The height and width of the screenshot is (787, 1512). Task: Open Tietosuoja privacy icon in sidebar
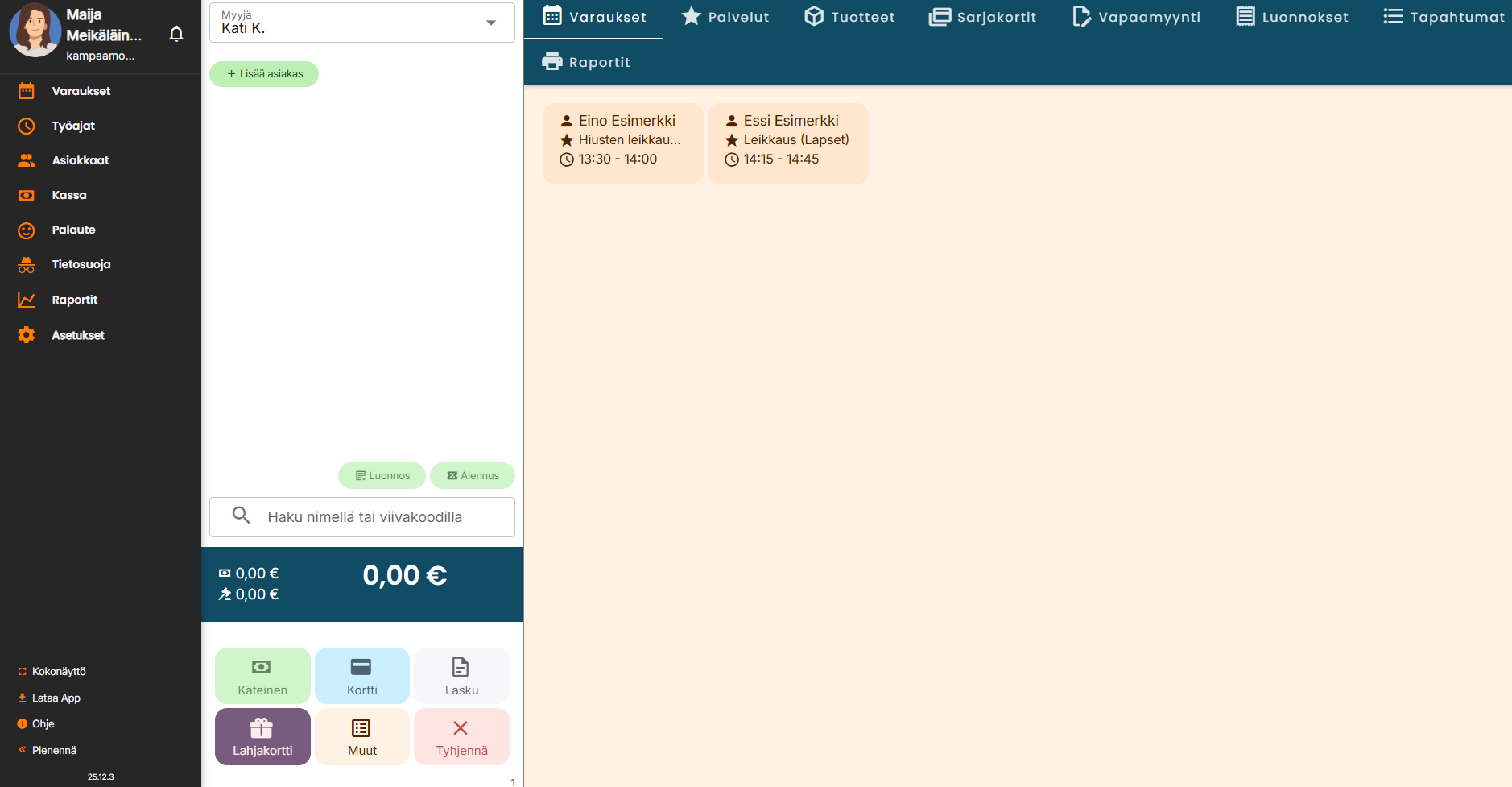27,265
